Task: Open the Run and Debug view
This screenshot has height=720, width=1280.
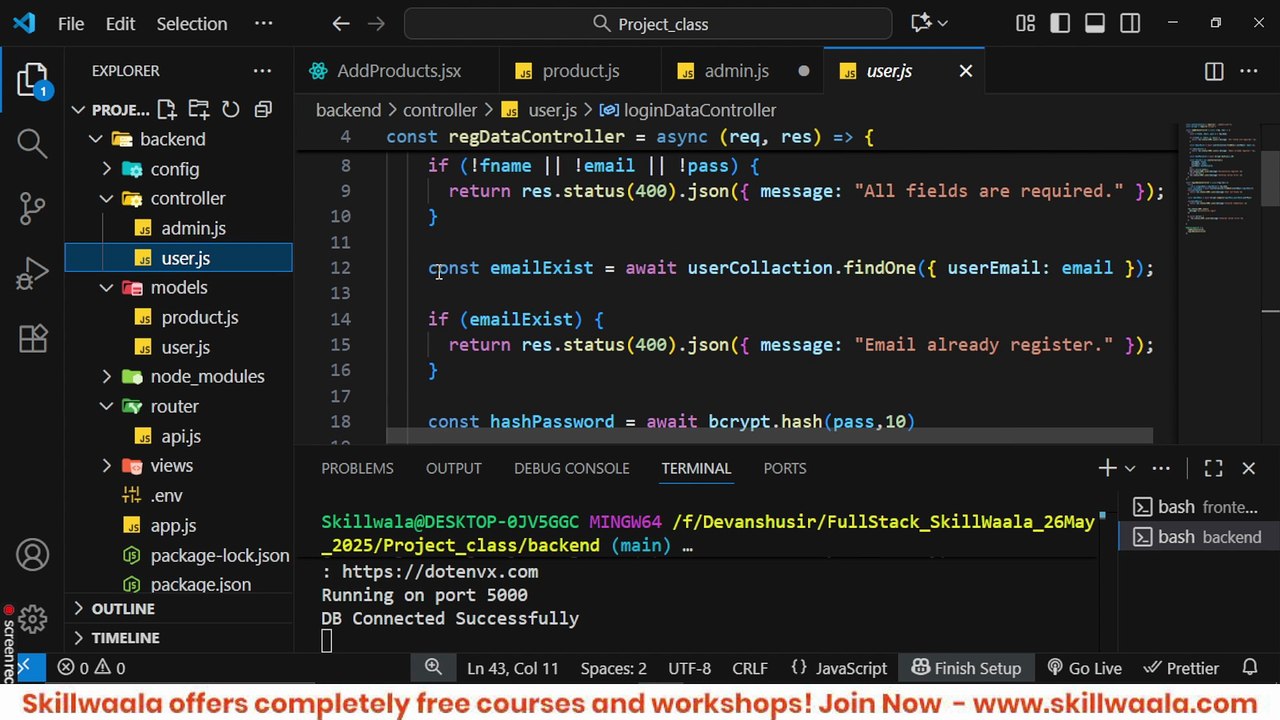Action: (x=32, y=272)
